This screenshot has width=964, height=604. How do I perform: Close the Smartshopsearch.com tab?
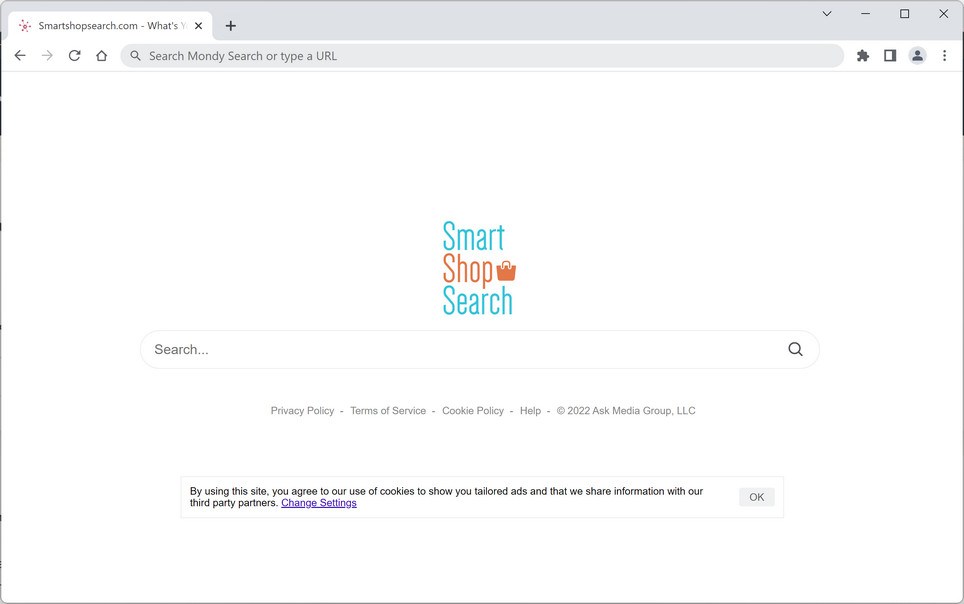(198, 26)
